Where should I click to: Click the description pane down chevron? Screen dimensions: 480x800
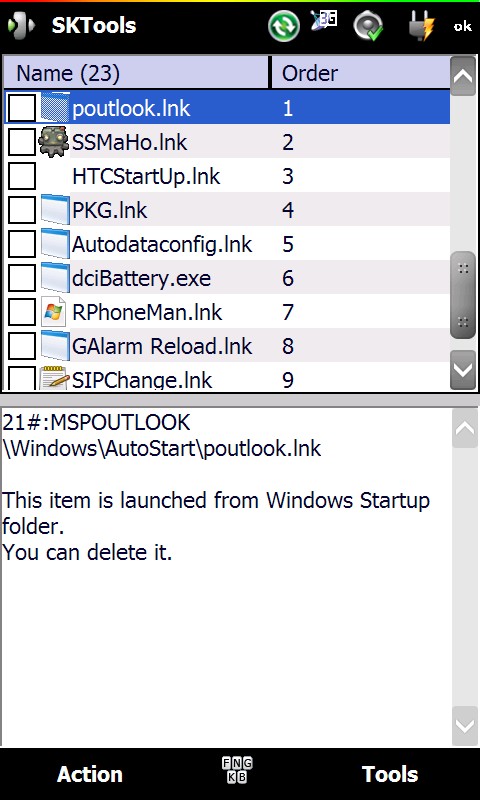pos(465,726)
